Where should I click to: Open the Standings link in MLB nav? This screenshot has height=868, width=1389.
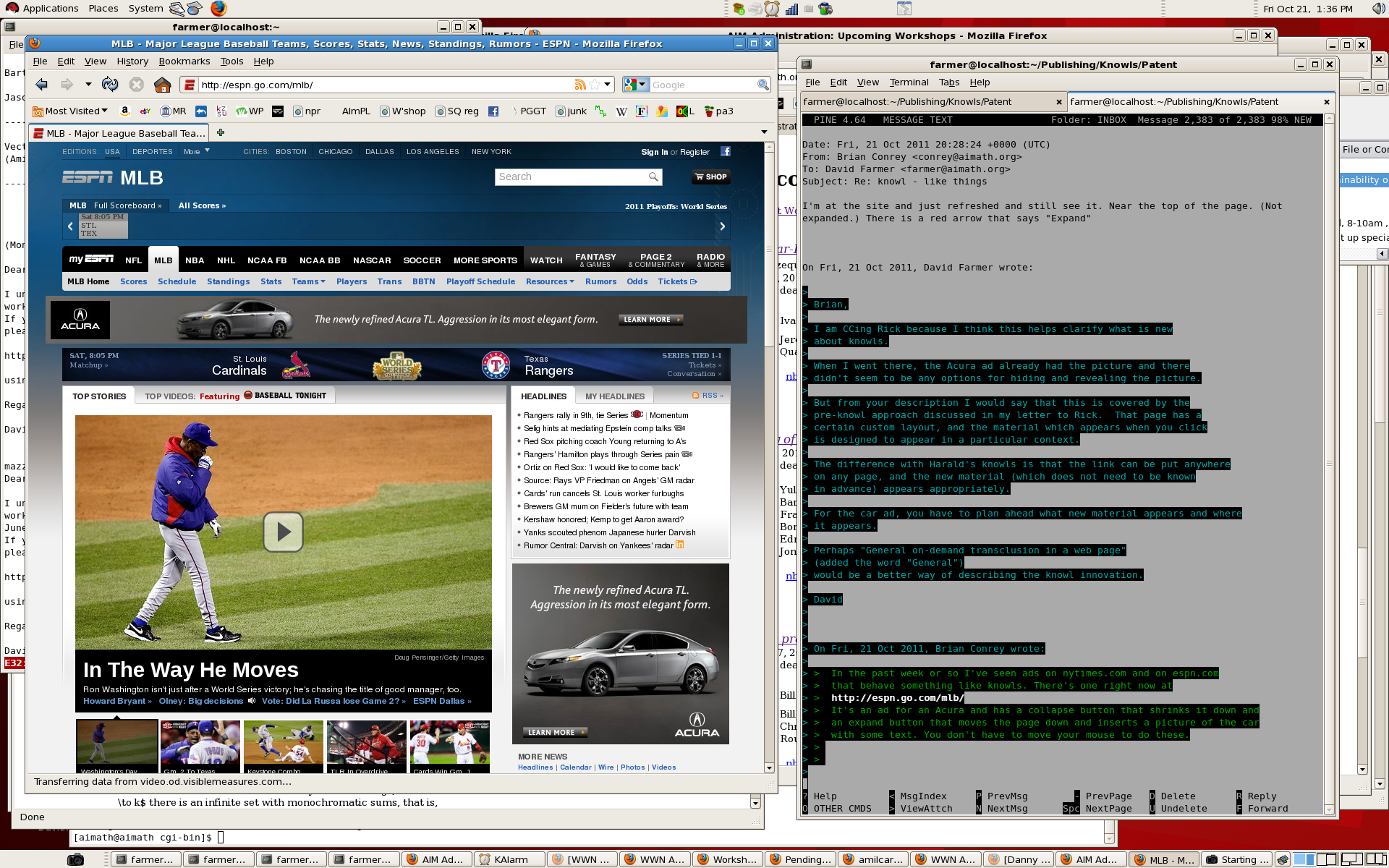pyautogui.click(x=228, y=281)
